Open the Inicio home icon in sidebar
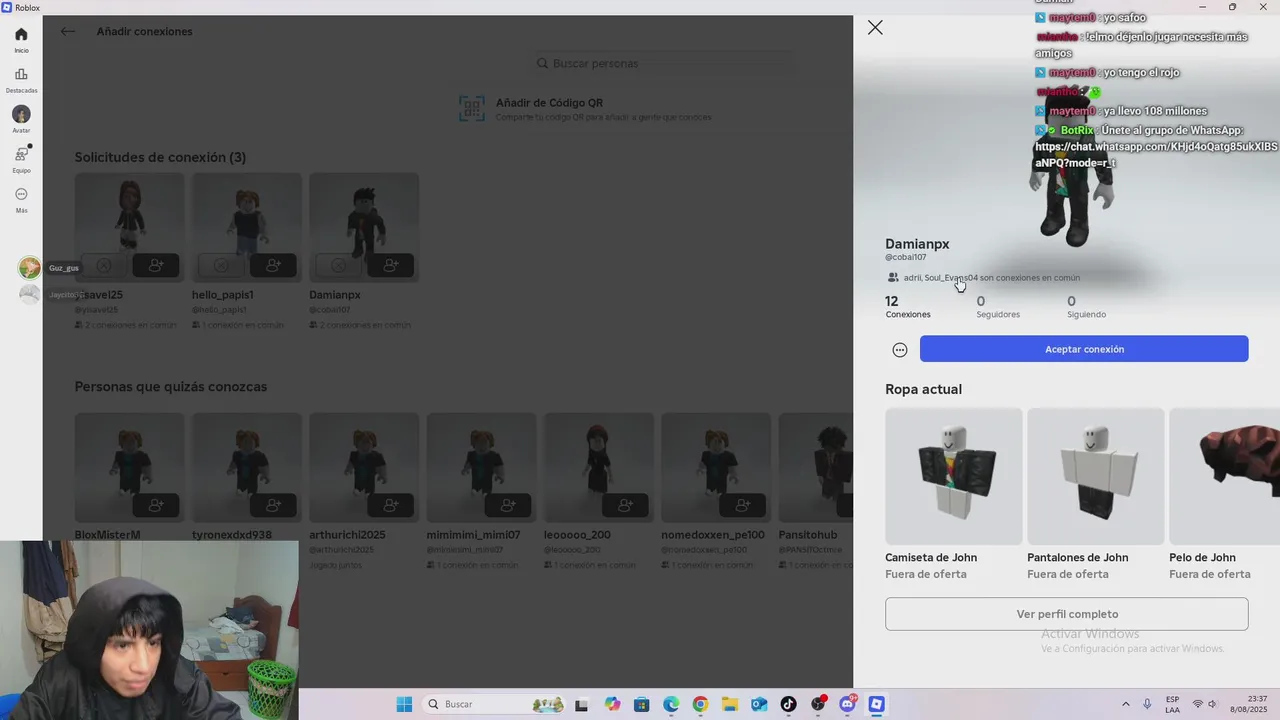 click(21, 39)
